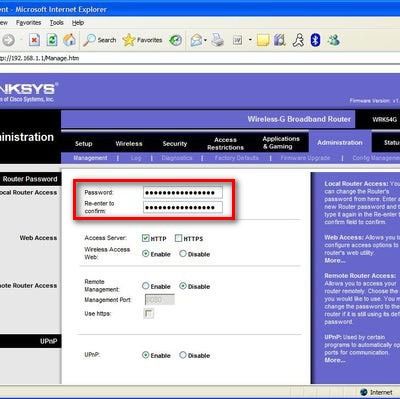Click the Edit with Word document icon

pos(238,40)
